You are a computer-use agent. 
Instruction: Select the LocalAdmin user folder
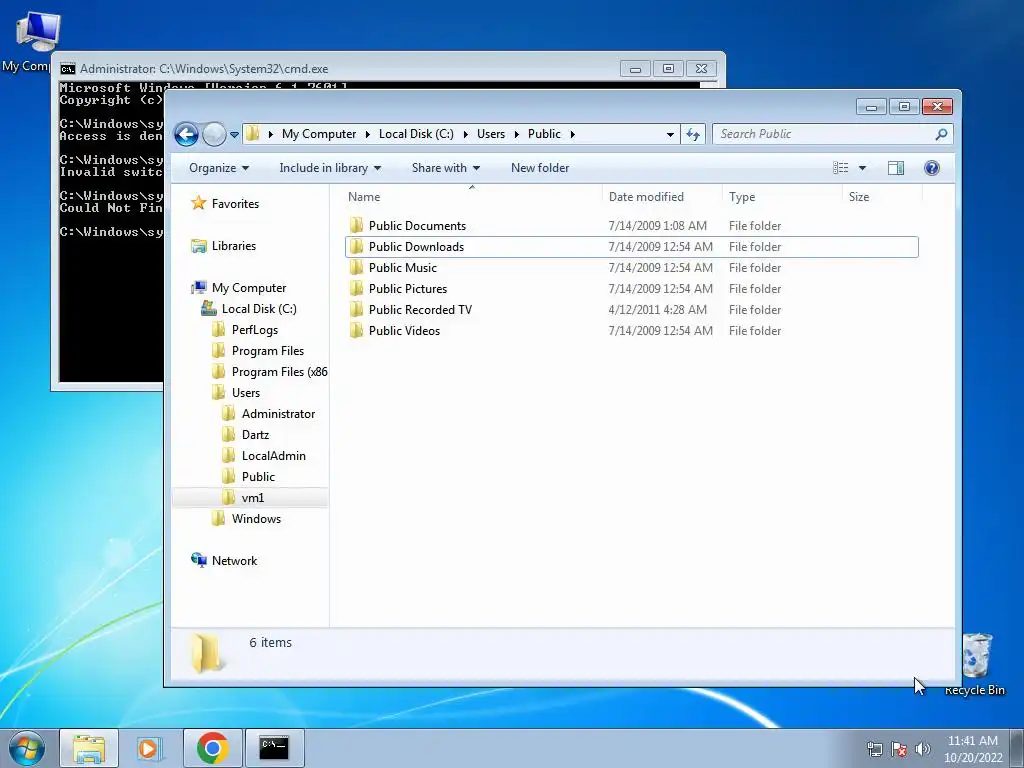pyautogui.click(x=264, y=455)
